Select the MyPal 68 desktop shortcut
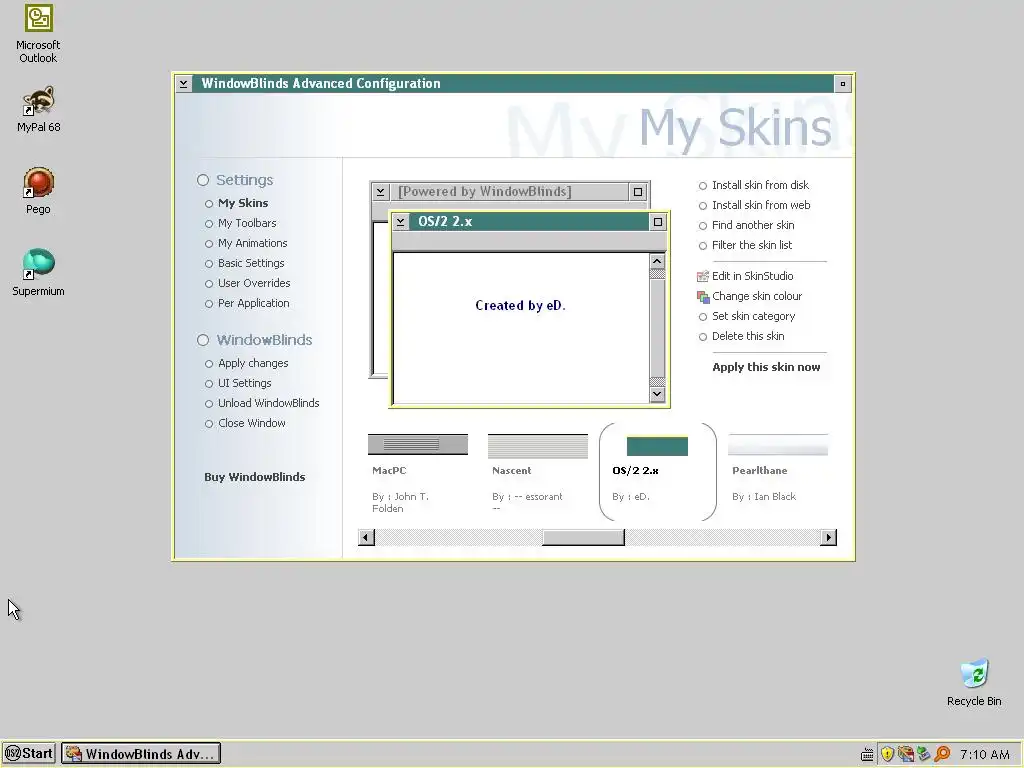This screenshot has height=768, width=1024. pos(38,109)
